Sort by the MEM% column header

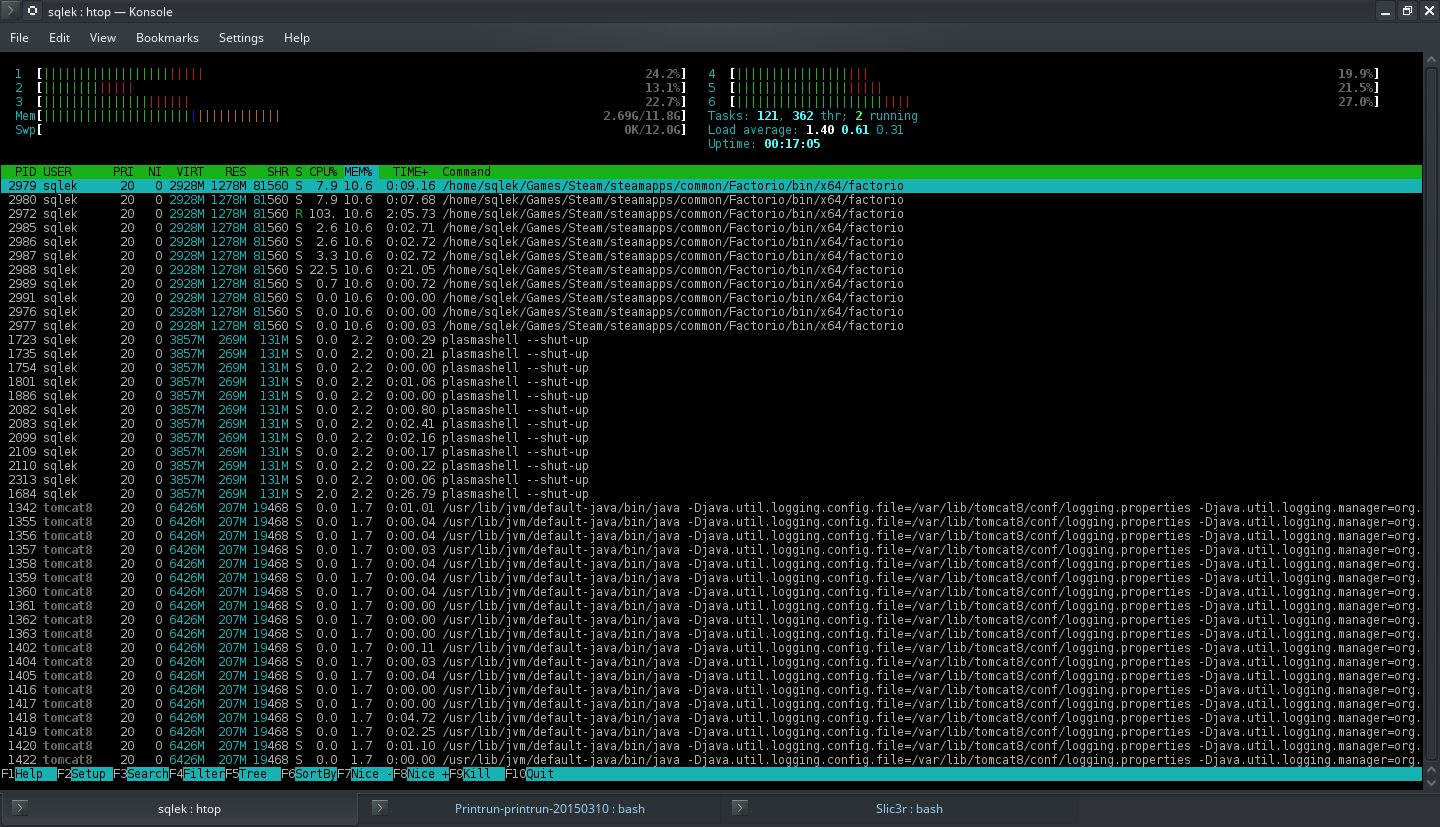[358, 172]
